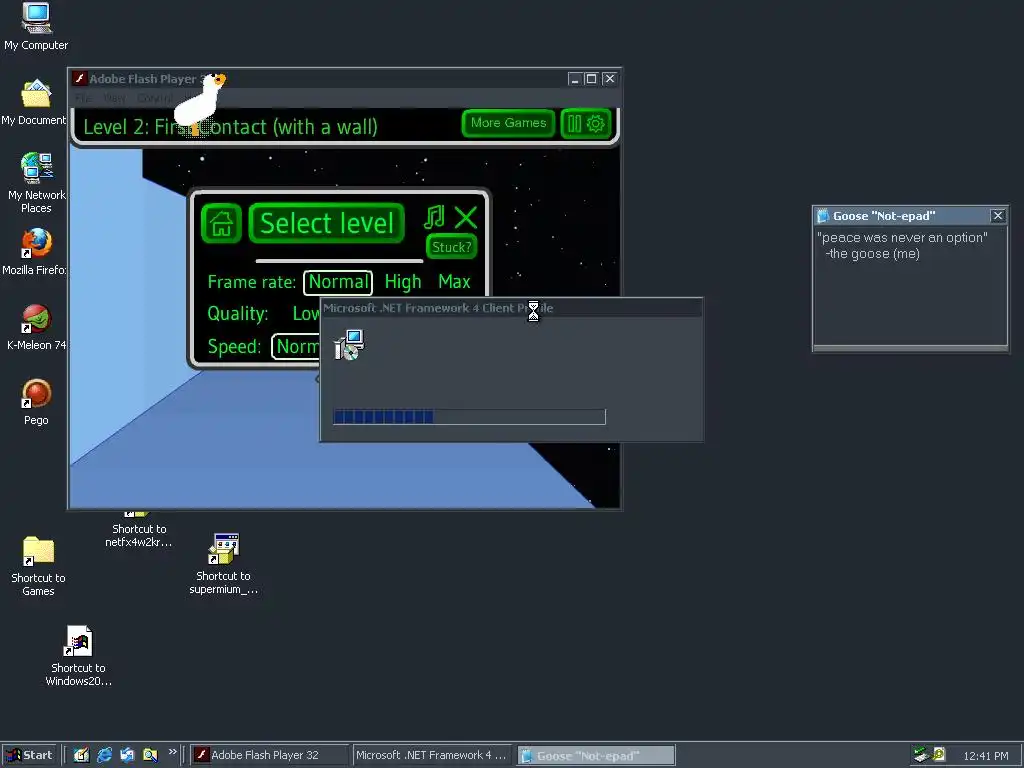Click the Goose Not-epad window icon
The height and width of the screenshot is (768, 1024).
[823, 216]
